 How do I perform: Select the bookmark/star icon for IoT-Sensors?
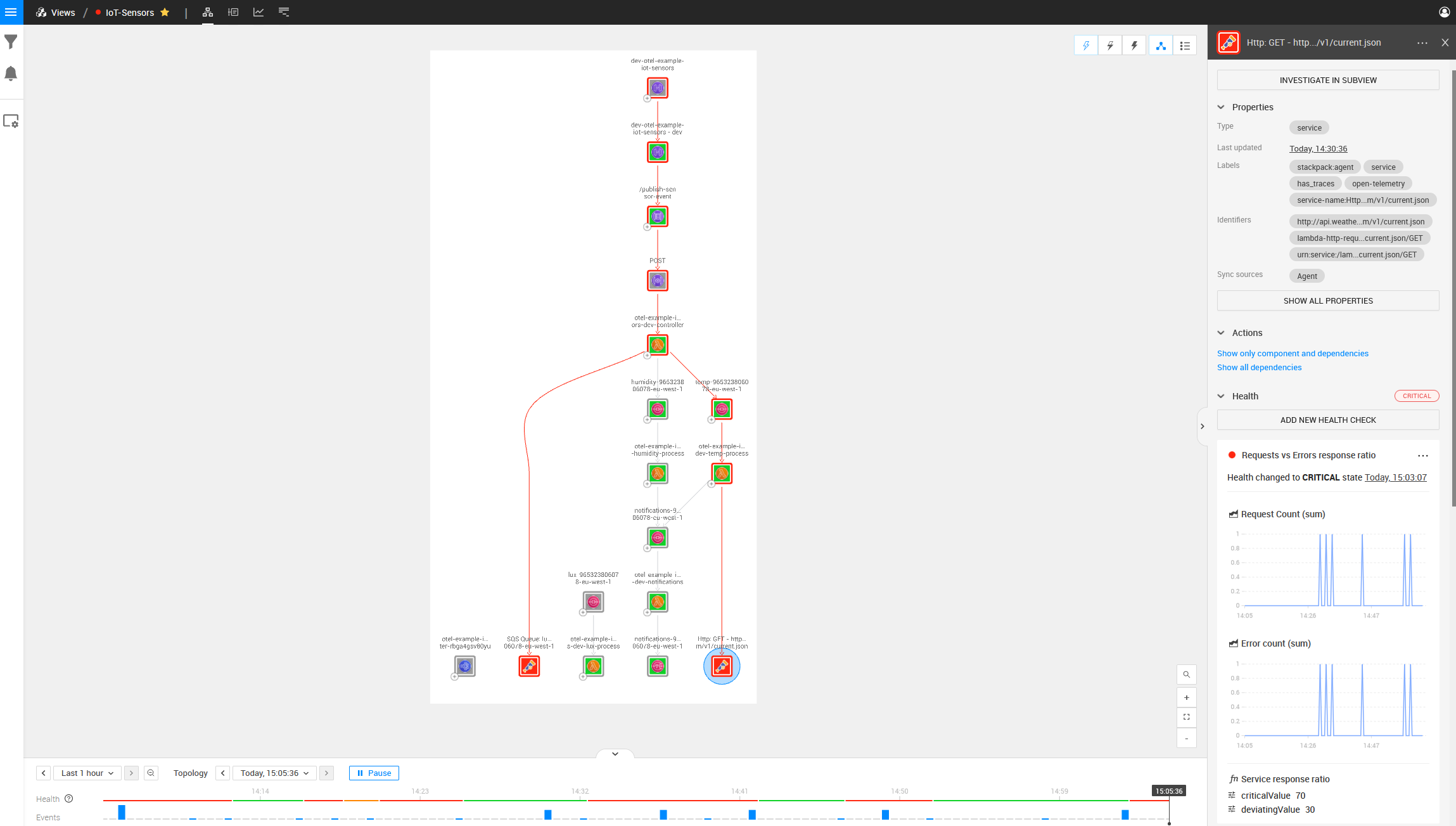(x=165, y=12)
